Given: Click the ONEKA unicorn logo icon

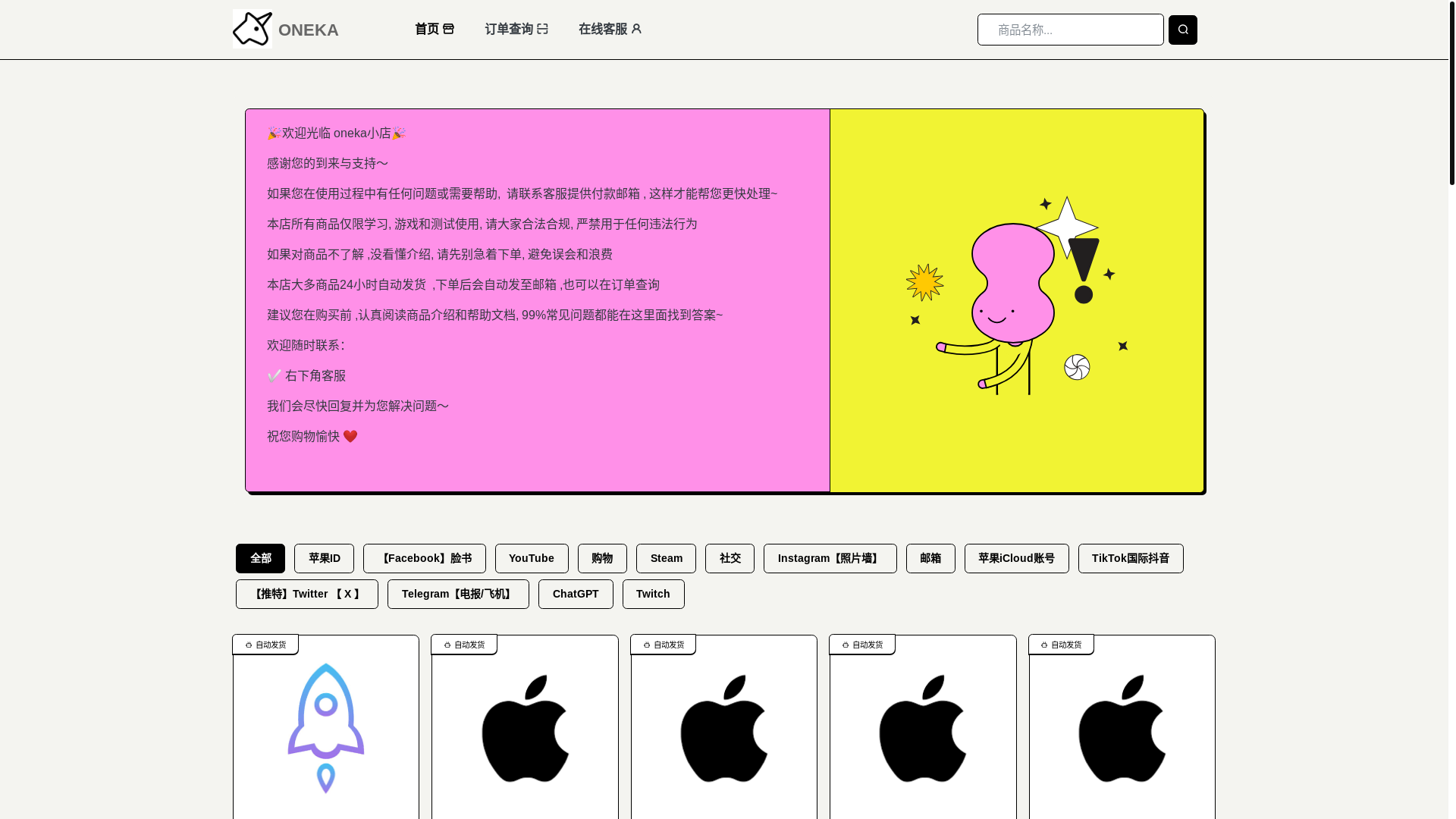Looking at the screenshot, I should [x=253, y=29].
